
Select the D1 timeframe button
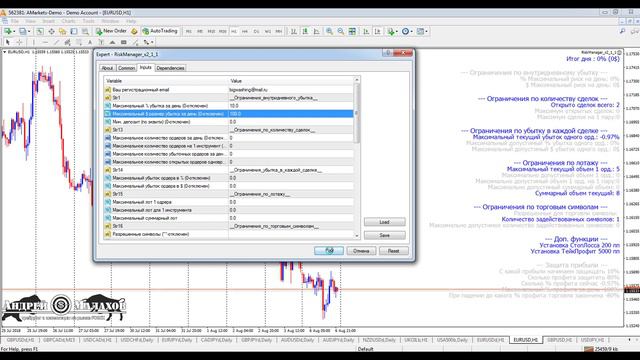click(x=256, y=31)
